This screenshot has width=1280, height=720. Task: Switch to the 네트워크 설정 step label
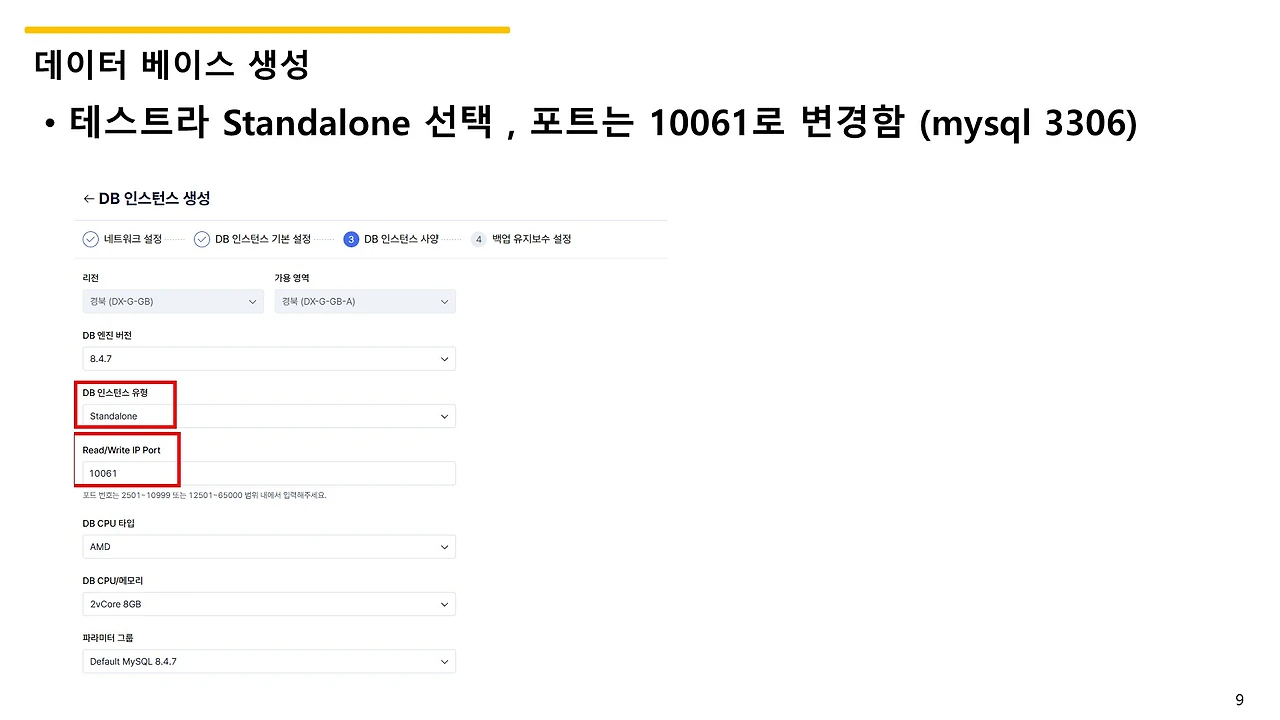click(x=133, y=239)
